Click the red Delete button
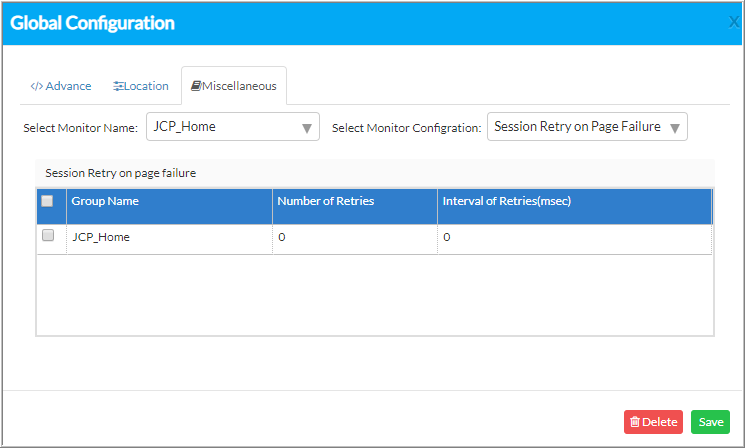This screenshot has width=745, height=448. [653, 422]
